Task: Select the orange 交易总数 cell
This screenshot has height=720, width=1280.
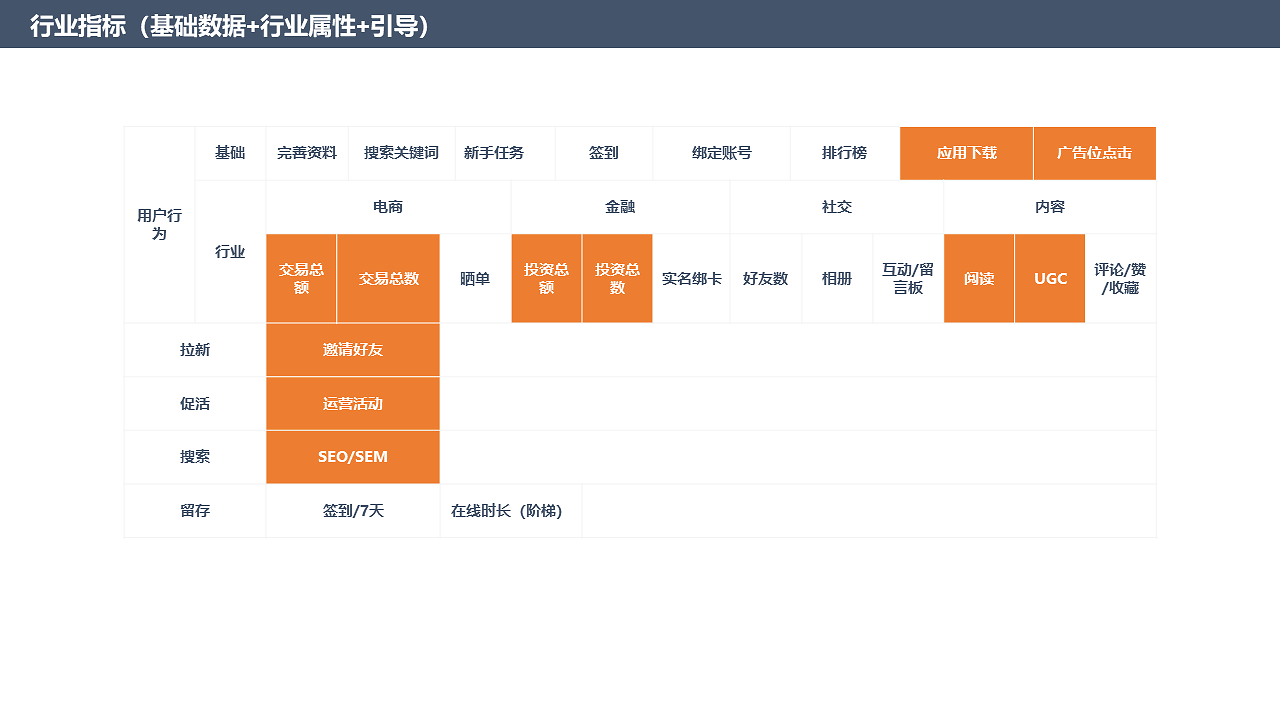Action: click(x=388, y=278)
